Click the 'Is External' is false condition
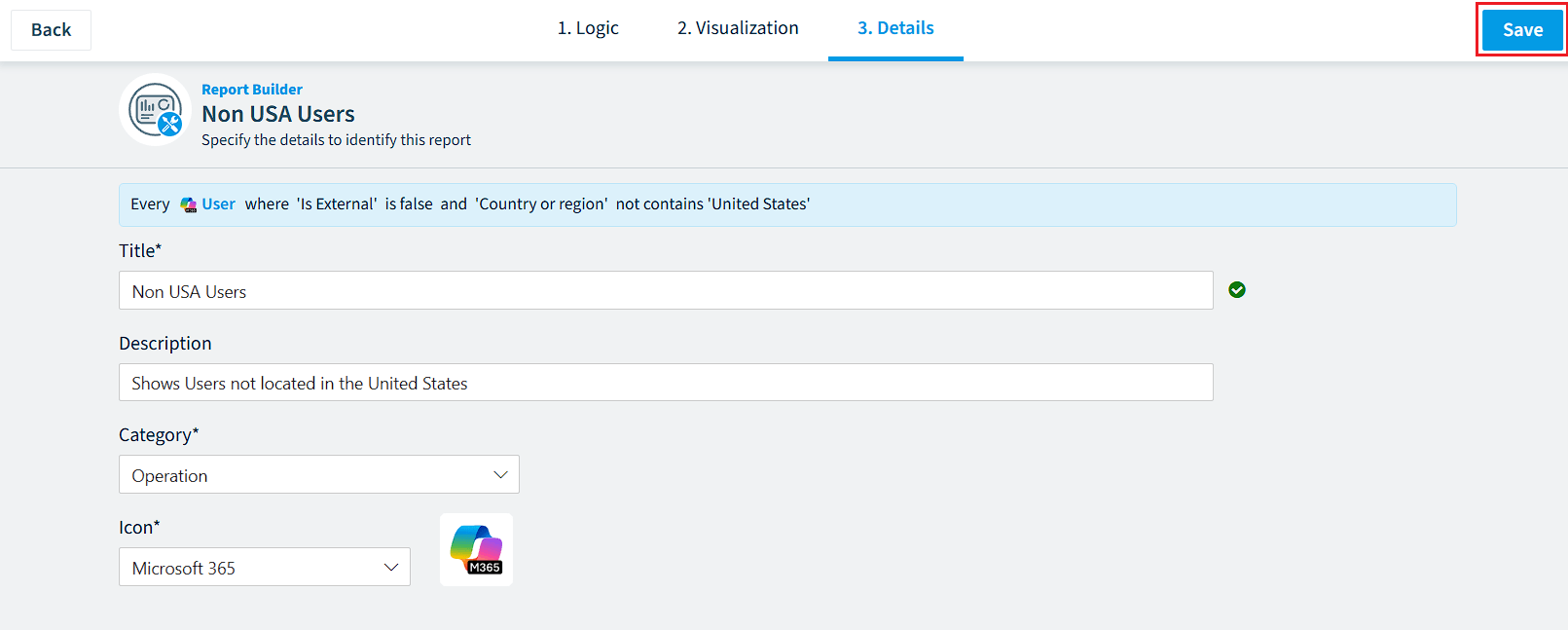 (x=365, y=204)
